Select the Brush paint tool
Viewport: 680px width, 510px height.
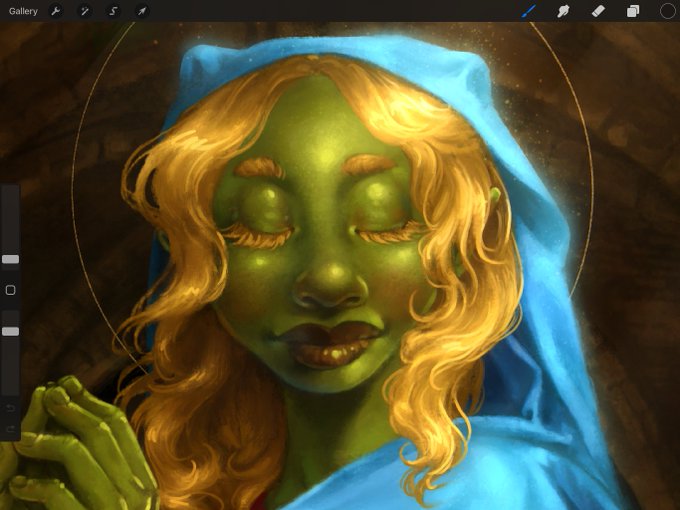click(x=528, y=11)
